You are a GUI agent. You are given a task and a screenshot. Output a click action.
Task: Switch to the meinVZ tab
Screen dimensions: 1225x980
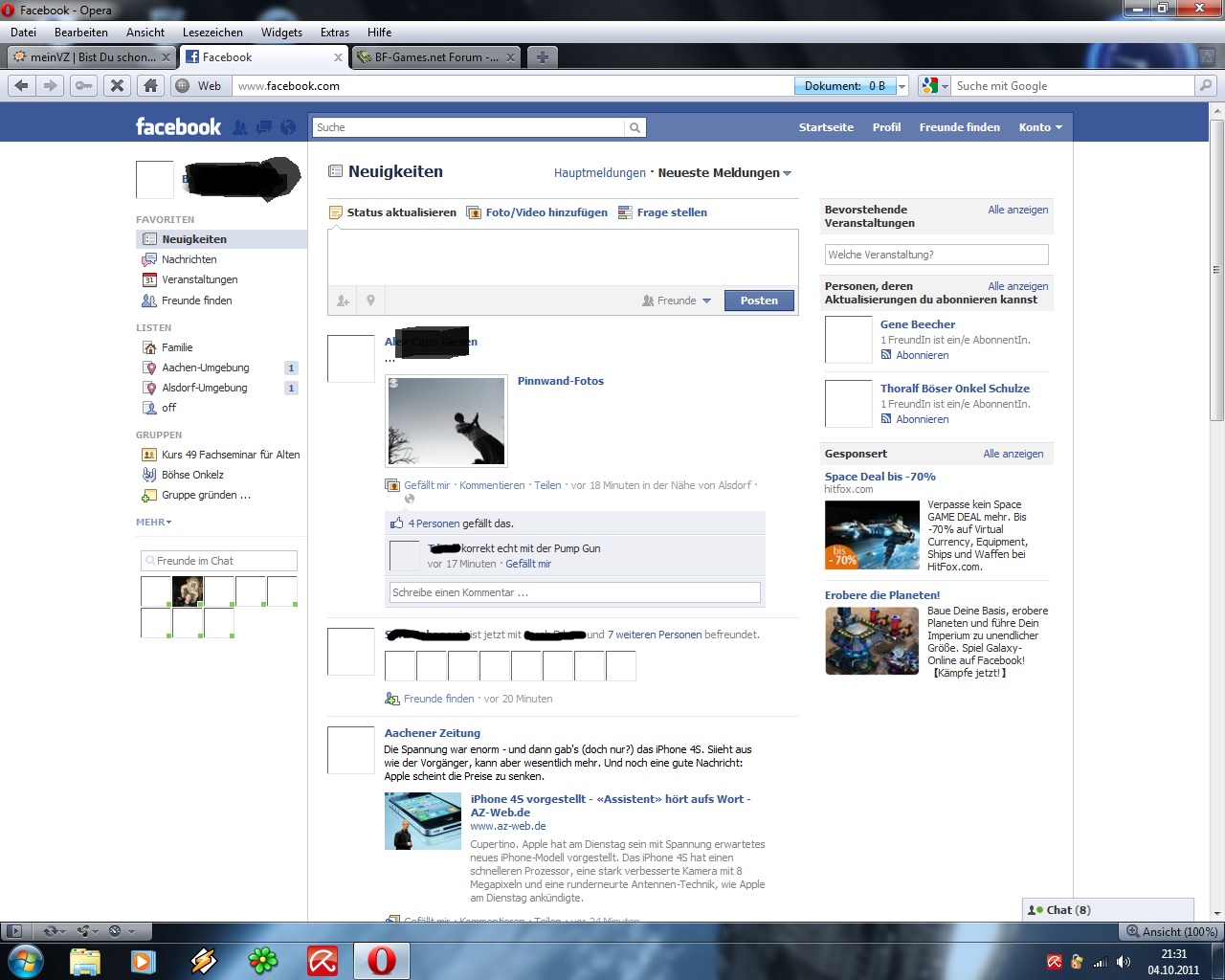[92, 56]
